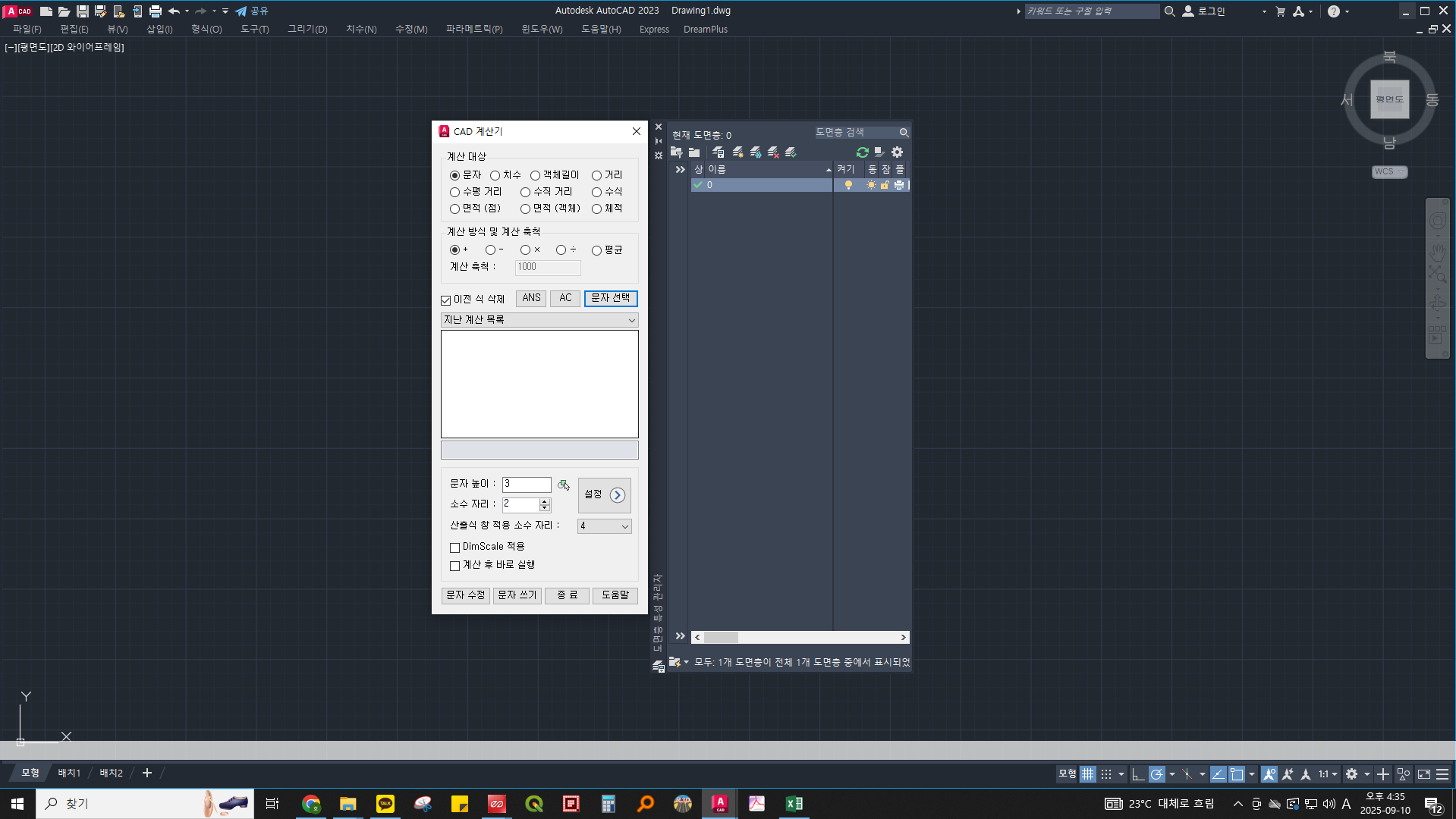Click the AC clear button
The width and height of the screenshot is (1456, 819).
click(x=565, y=299)
